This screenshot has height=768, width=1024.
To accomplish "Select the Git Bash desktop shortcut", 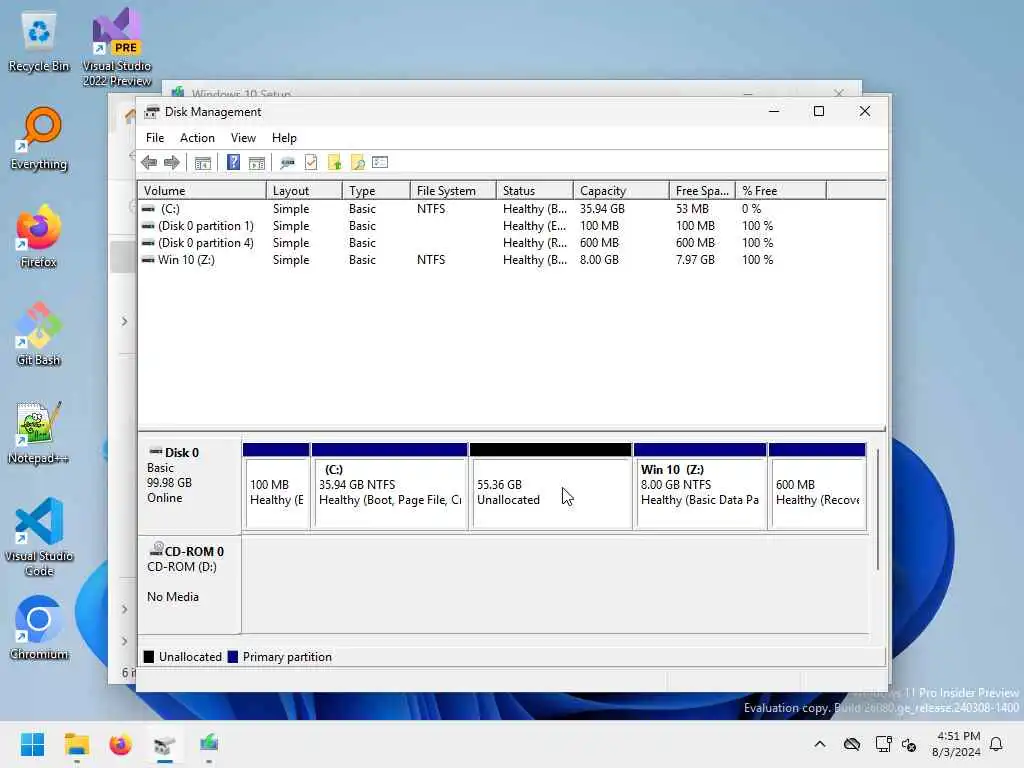I will click(x=39, y=334).
